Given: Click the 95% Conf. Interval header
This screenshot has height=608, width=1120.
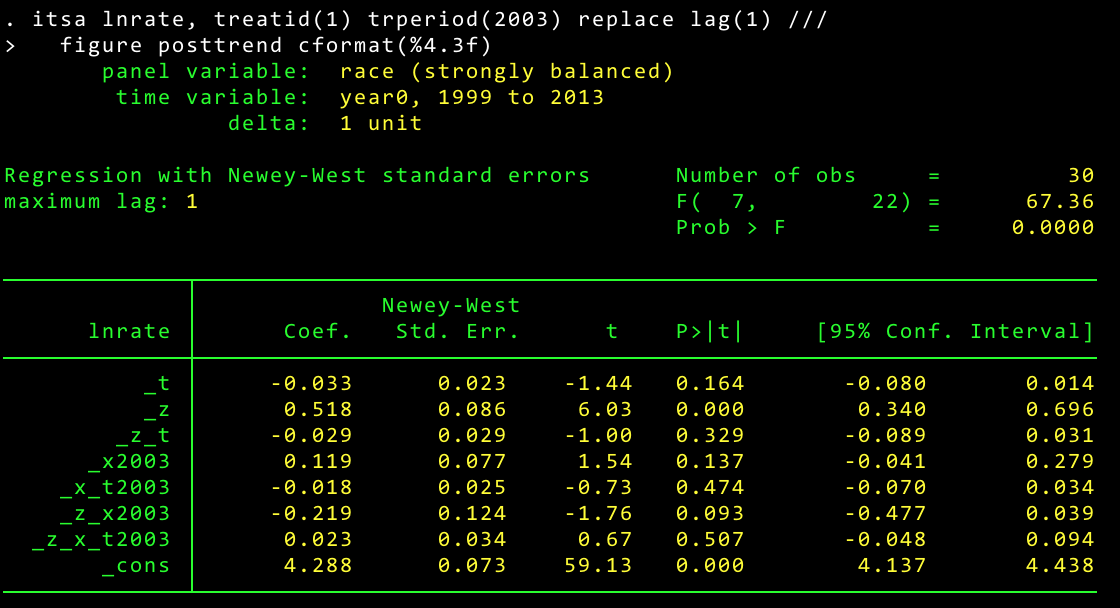Looking at the screenshot, I should click(x=955, y=331).
